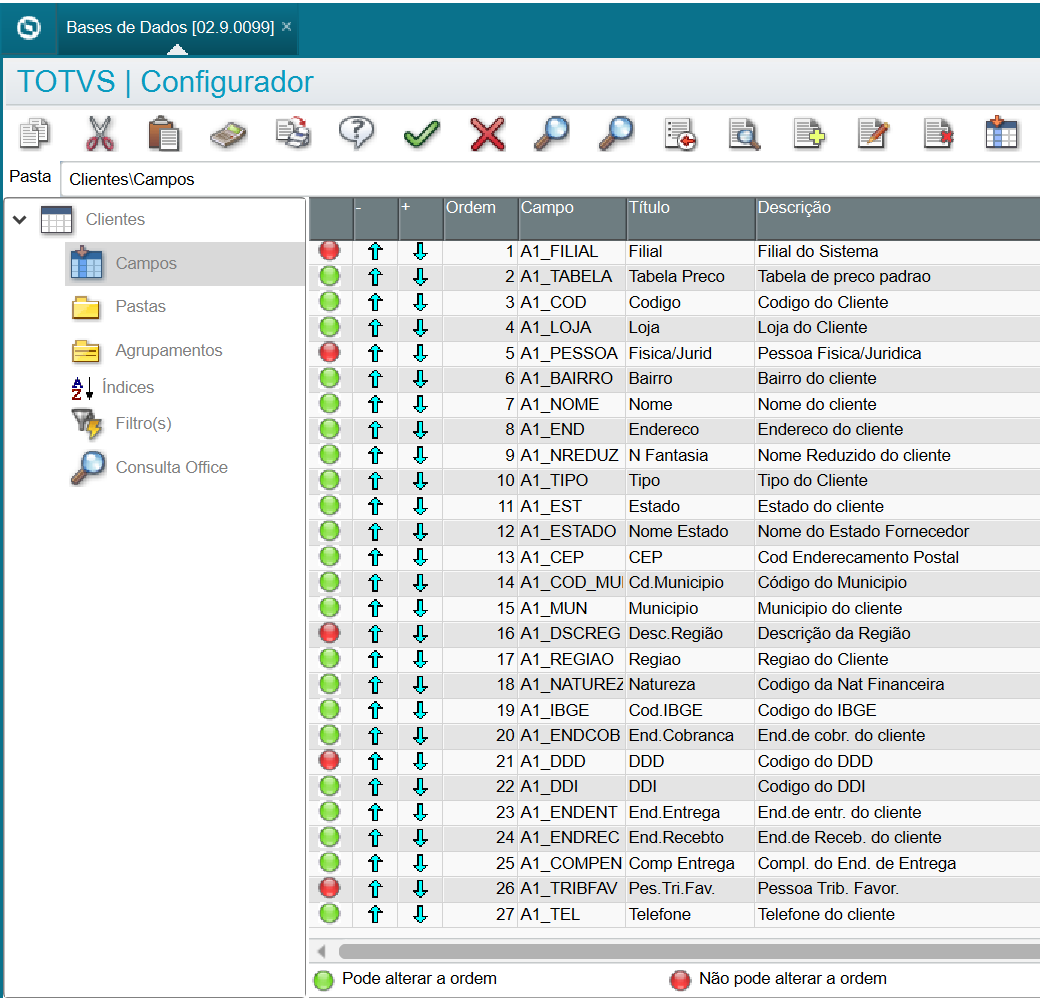Click the table with arrow toolbar icon
This screenshot has height=998, width=1040.
coord(1002,133)
